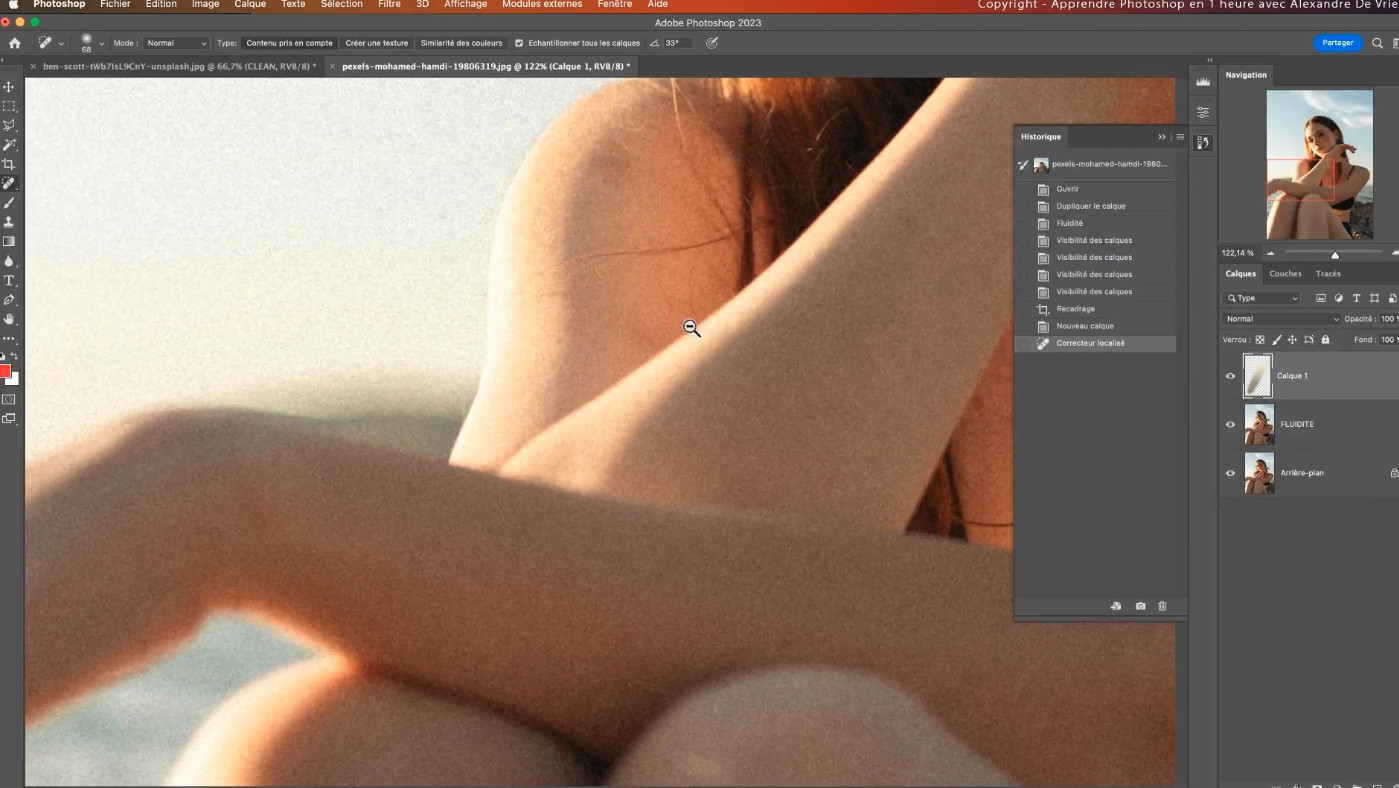Select the Crop tool in toolbar
This screenshot has width=1399, height=788.
pyautogui.click(x=9, y=164)
